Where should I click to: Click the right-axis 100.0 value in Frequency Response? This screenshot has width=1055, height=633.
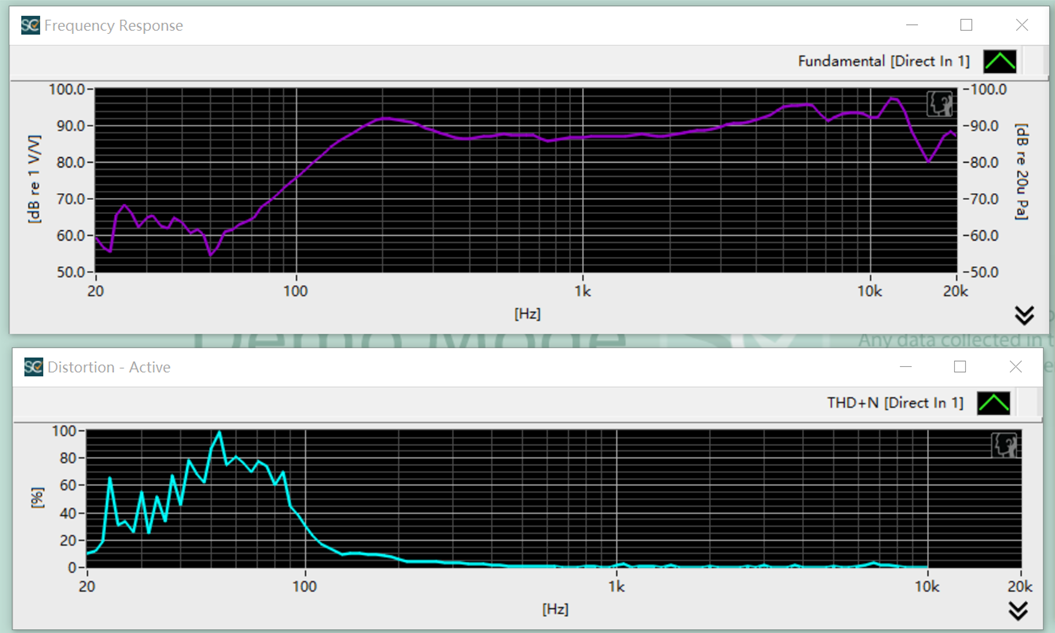tap(987, 89)
